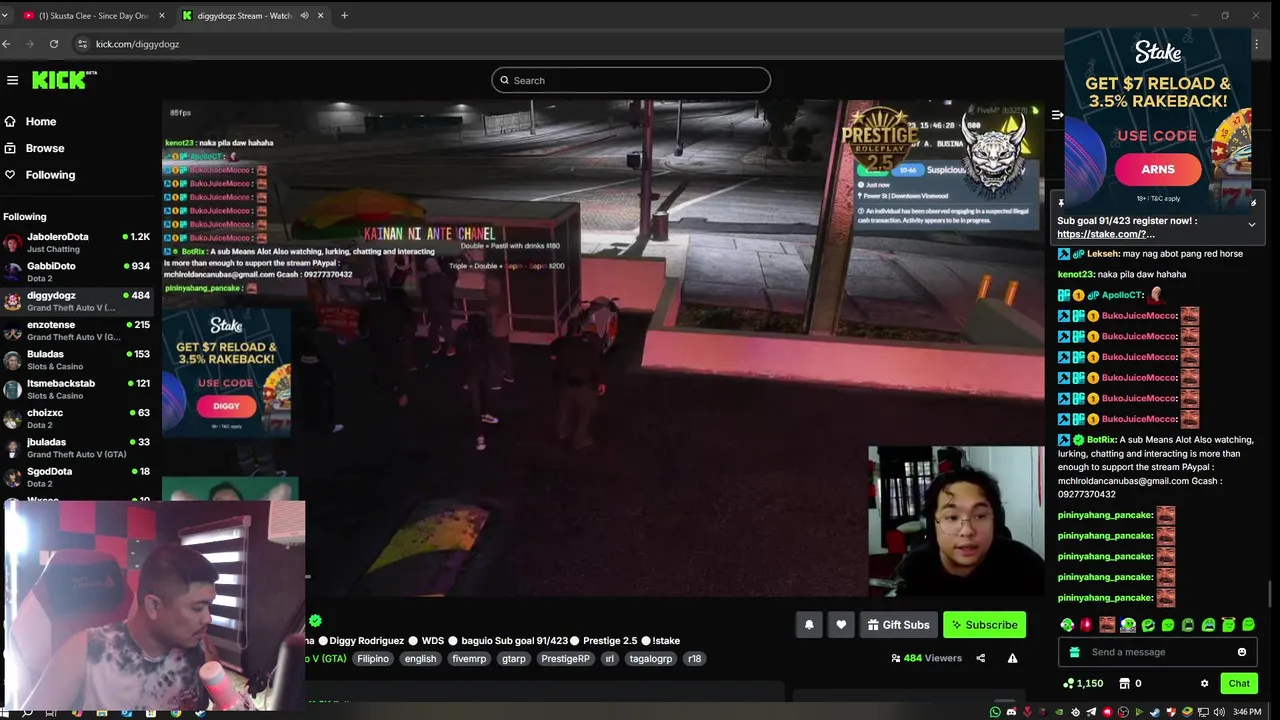Screen dimensions: 1280x720
Task: Click the green Subscribe button
Action: [x=984, y=625]
